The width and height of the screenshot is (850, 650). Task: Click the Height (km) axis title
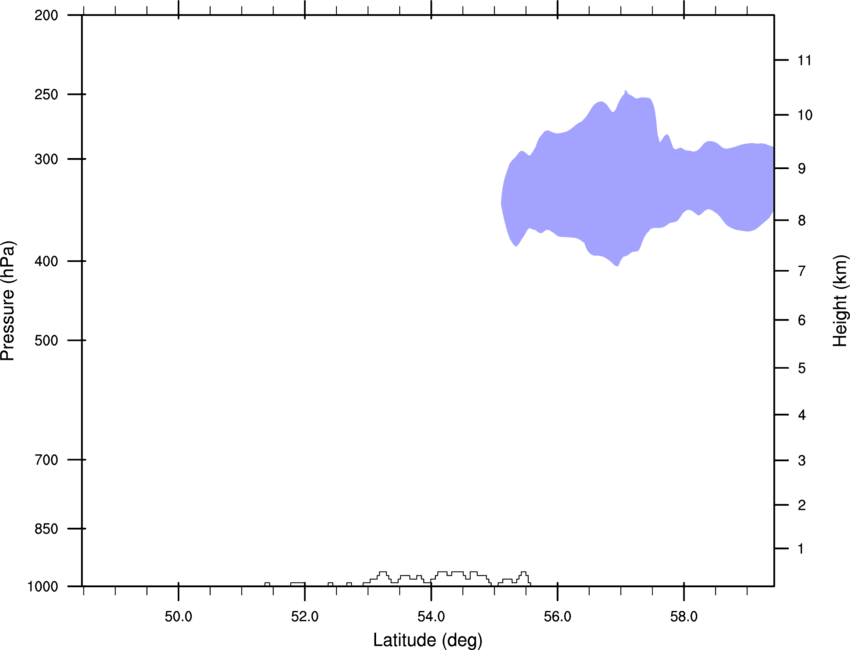(840, 301)
